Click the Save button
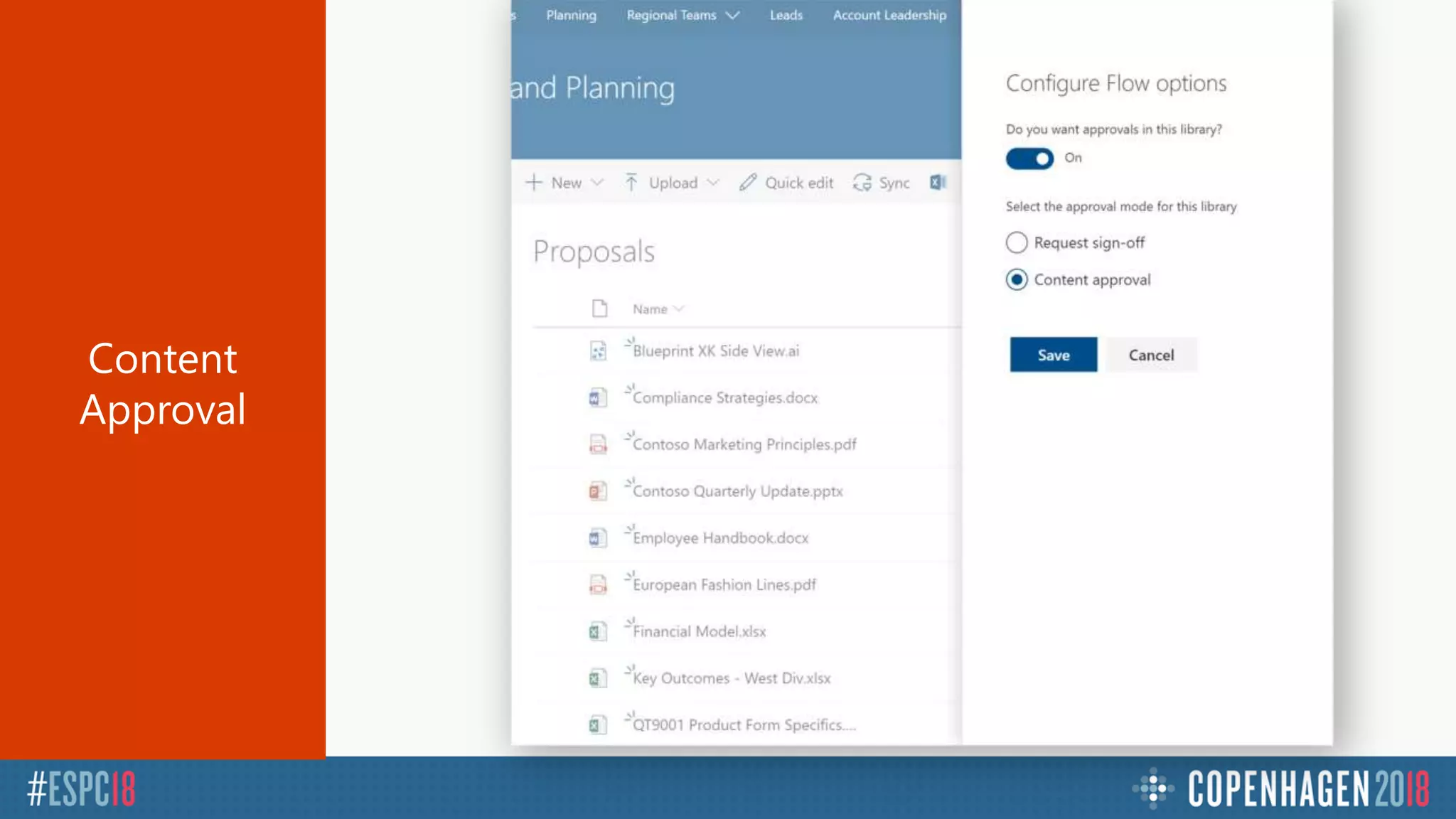The width and height of the screenshot is (1456, 819). (1053, 355)
